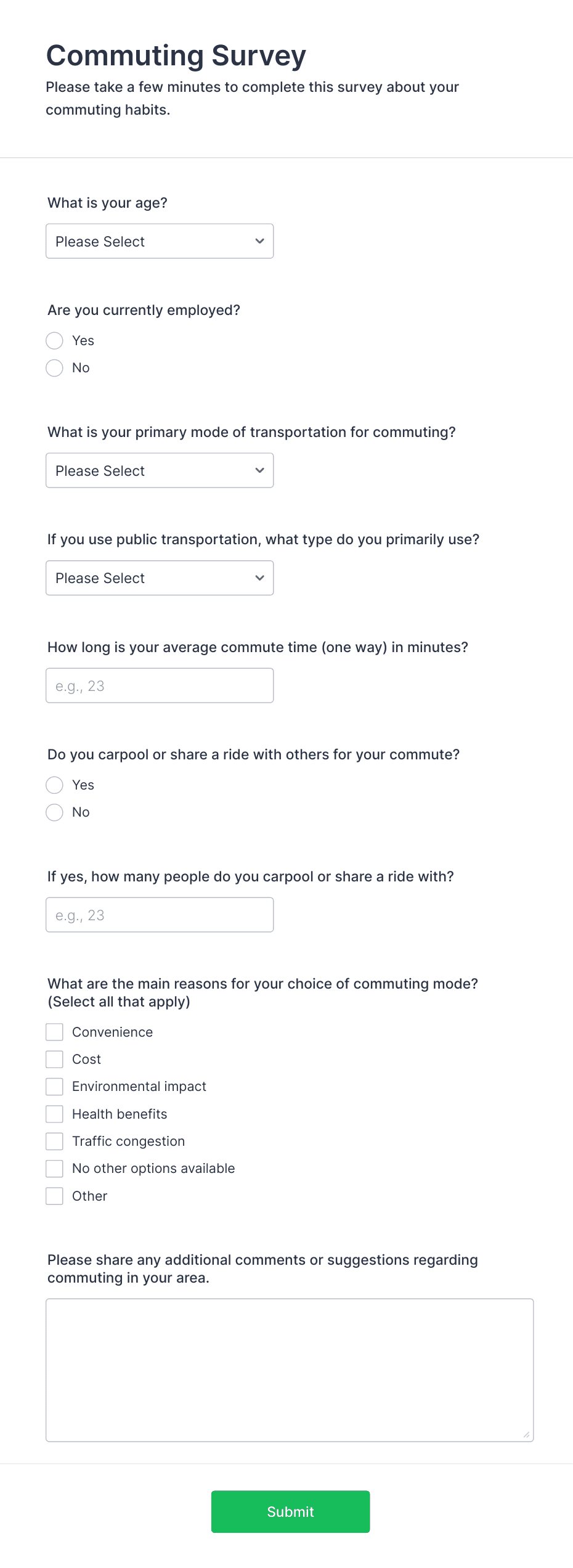Check the Cost checkbox
This screenshot has height=1568, width=573.
(54, 1059)
